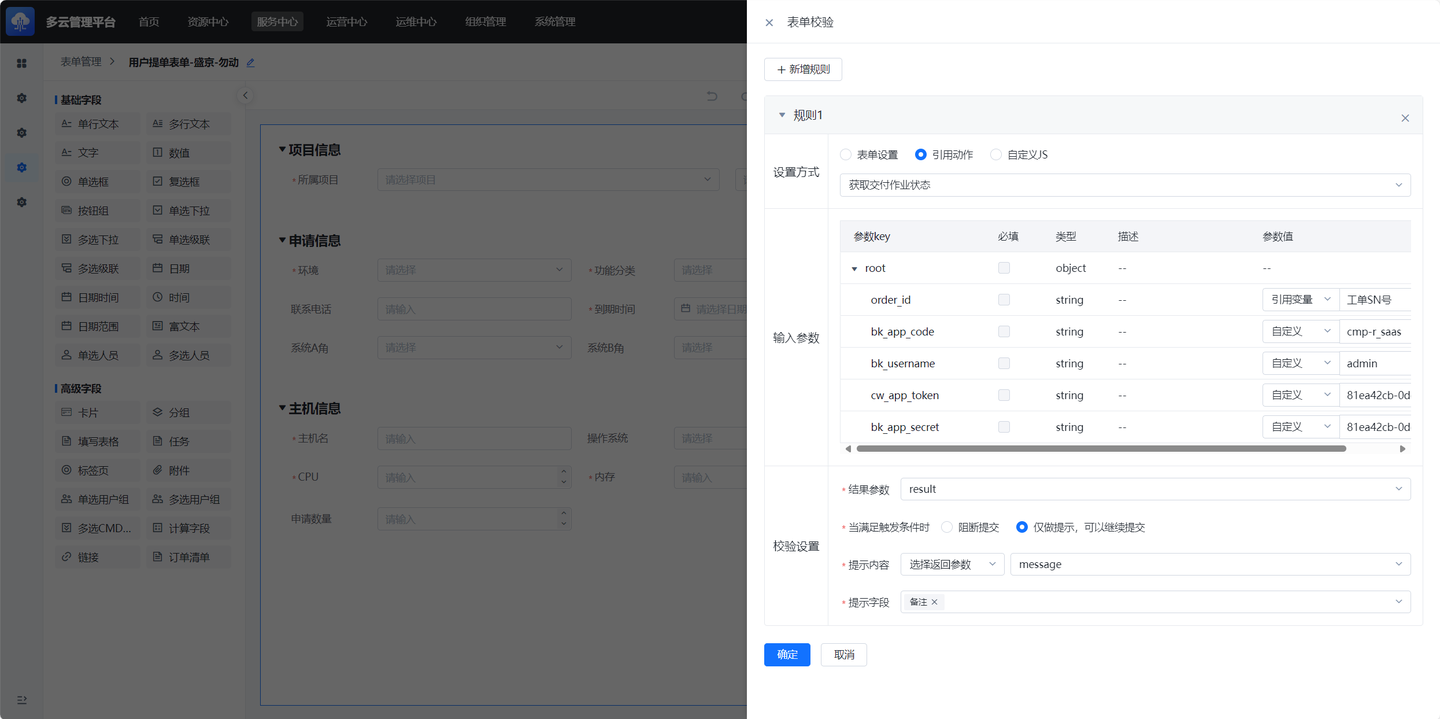Click the 工单SN号 value field
Viewport: 1440px width, 719px height.
[1375, 300]
